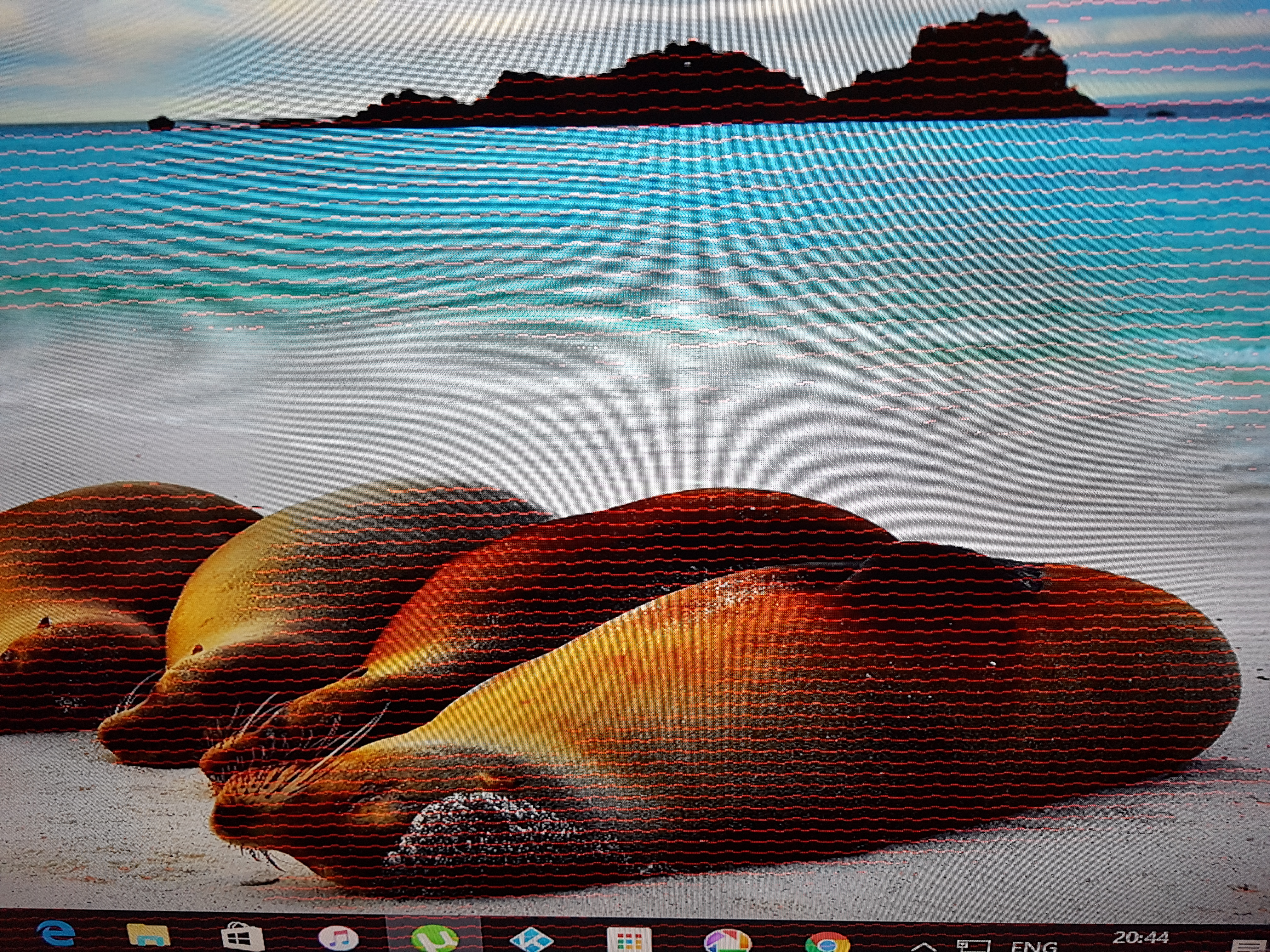Launch the Microsoft Store taskbar icon
The width and height of the screenshot is (1270, 952).
click(x=242, y=938)
